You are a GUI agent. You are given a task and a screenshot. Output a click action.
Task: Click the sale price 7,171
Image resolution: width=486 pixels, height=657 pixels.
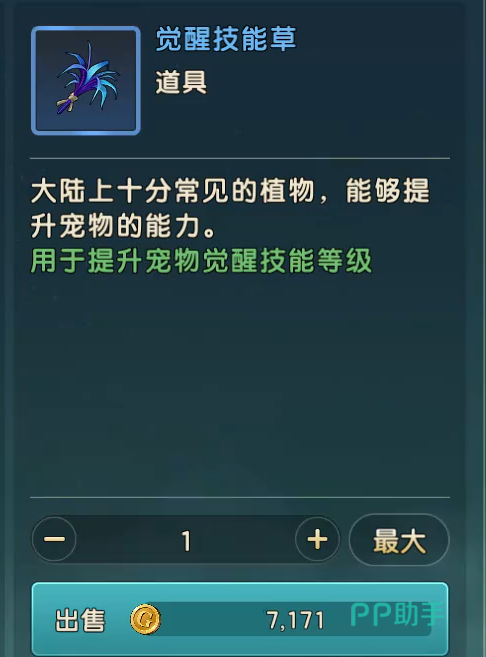[295, 620]
